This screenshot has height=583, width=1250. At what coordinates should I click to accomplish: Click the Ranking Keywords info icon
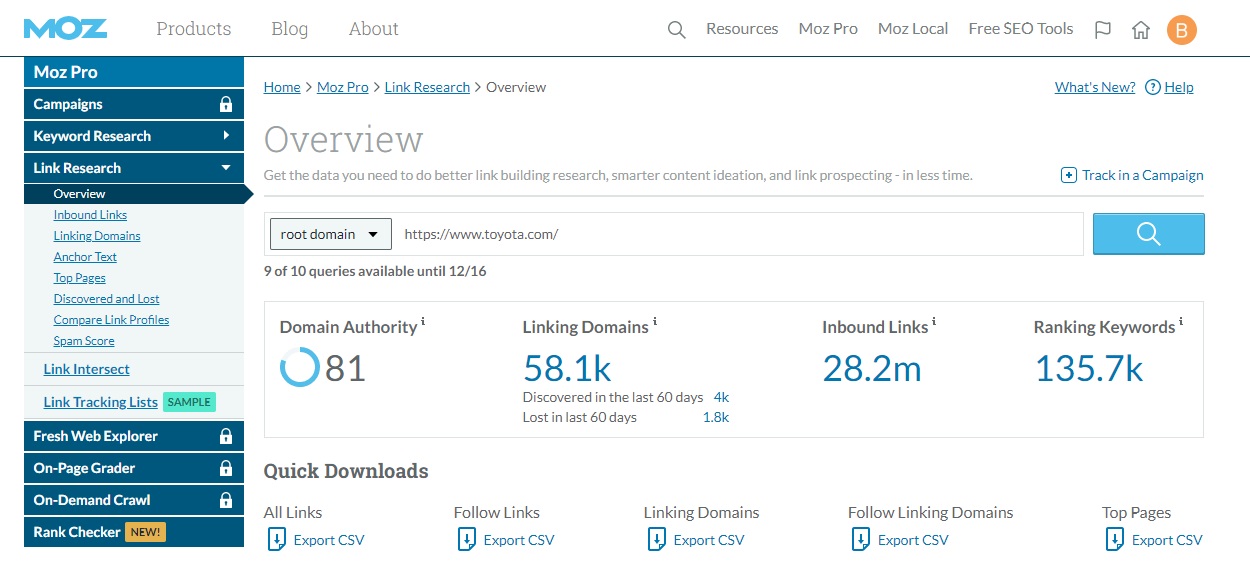pos(1181,322)
